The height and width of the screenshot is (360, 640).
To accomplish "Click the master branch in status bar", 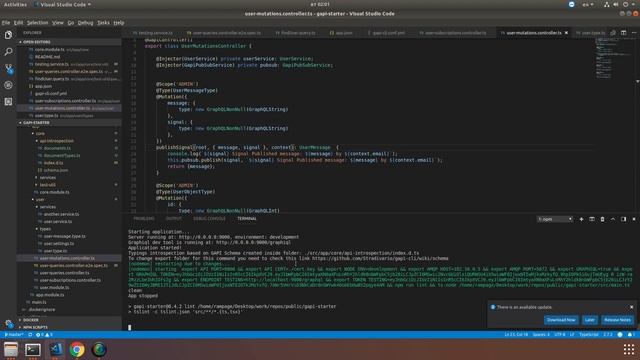I will (x=14, y=335).
